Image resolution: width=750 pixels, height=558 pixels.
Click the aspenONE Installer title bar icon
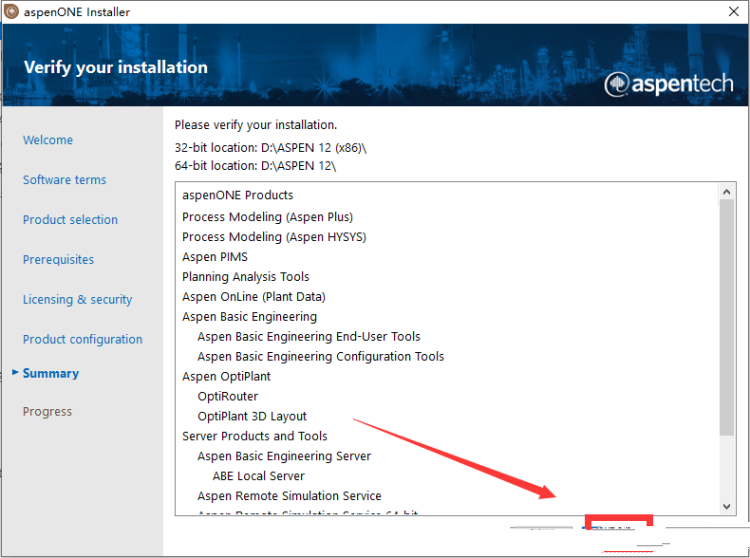pos(11,11)
